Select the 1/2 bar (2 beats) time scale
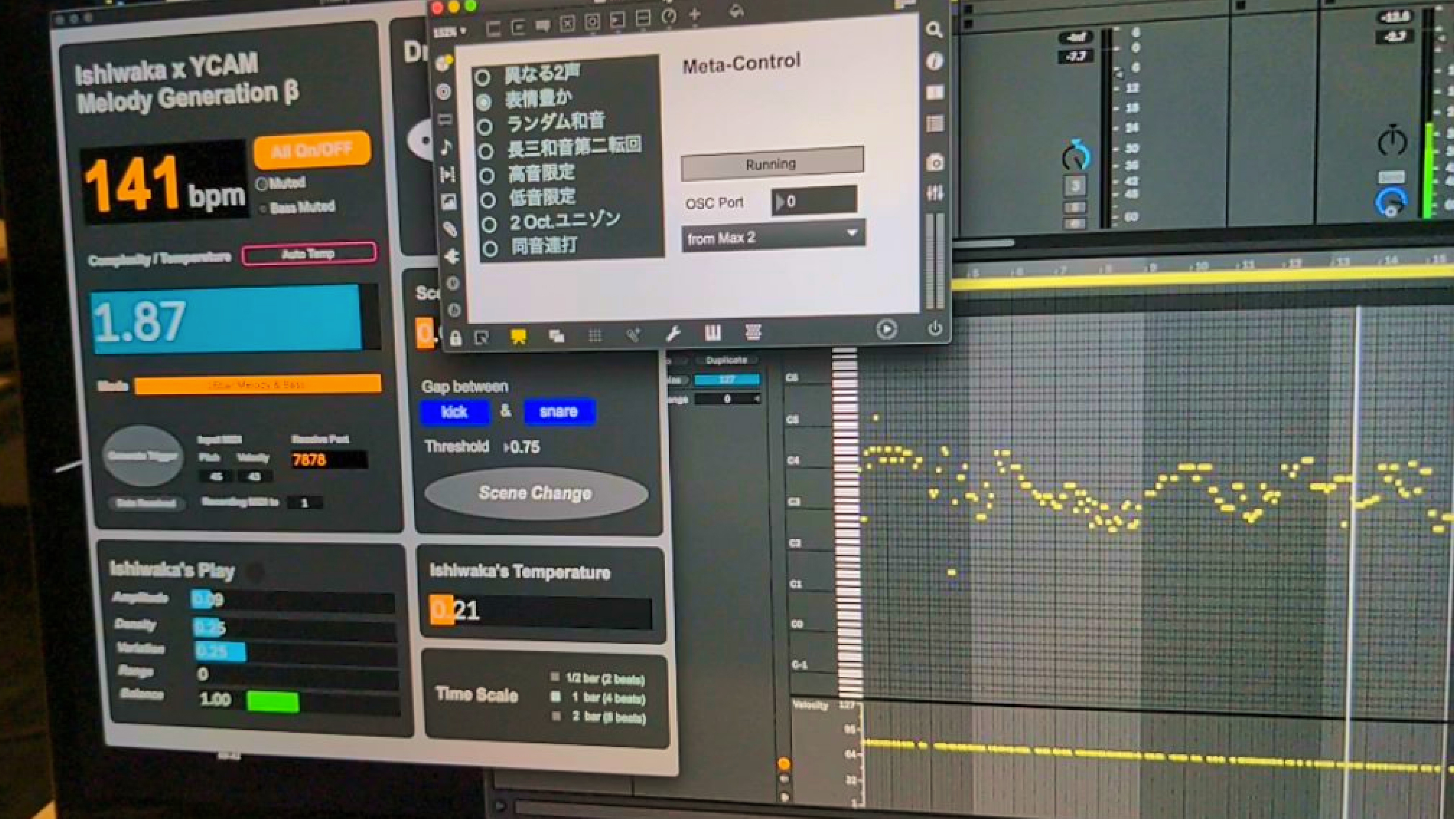The width and height of the screenshot is (1456, 819). coord(555,676)
